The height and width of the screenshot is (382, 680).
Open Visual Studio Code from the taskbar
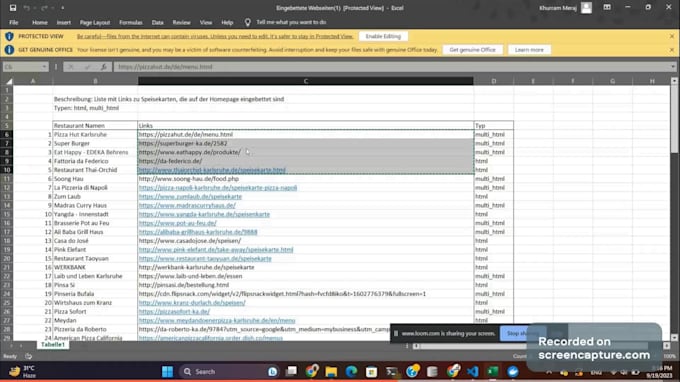[x=473, y=372]
